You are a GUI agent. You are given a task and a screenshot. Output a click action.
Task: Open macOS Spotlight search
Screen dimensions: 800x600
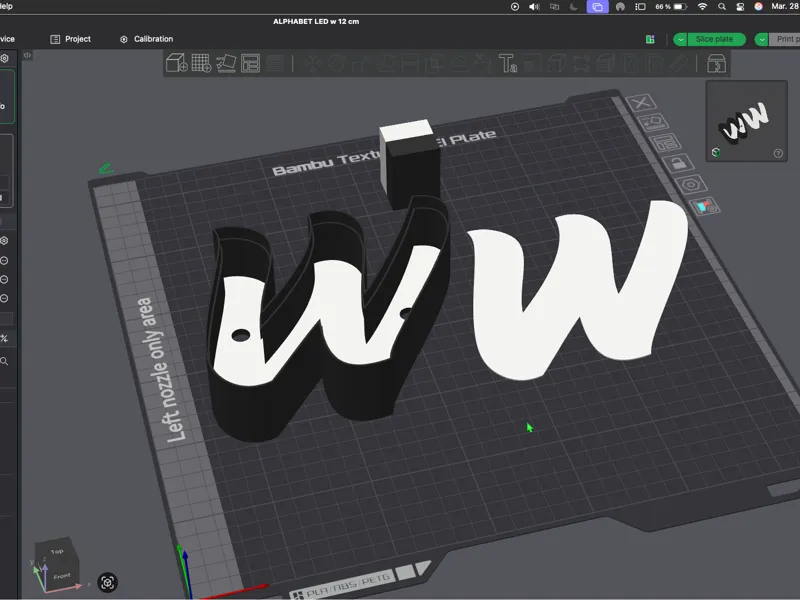(721, 7)
